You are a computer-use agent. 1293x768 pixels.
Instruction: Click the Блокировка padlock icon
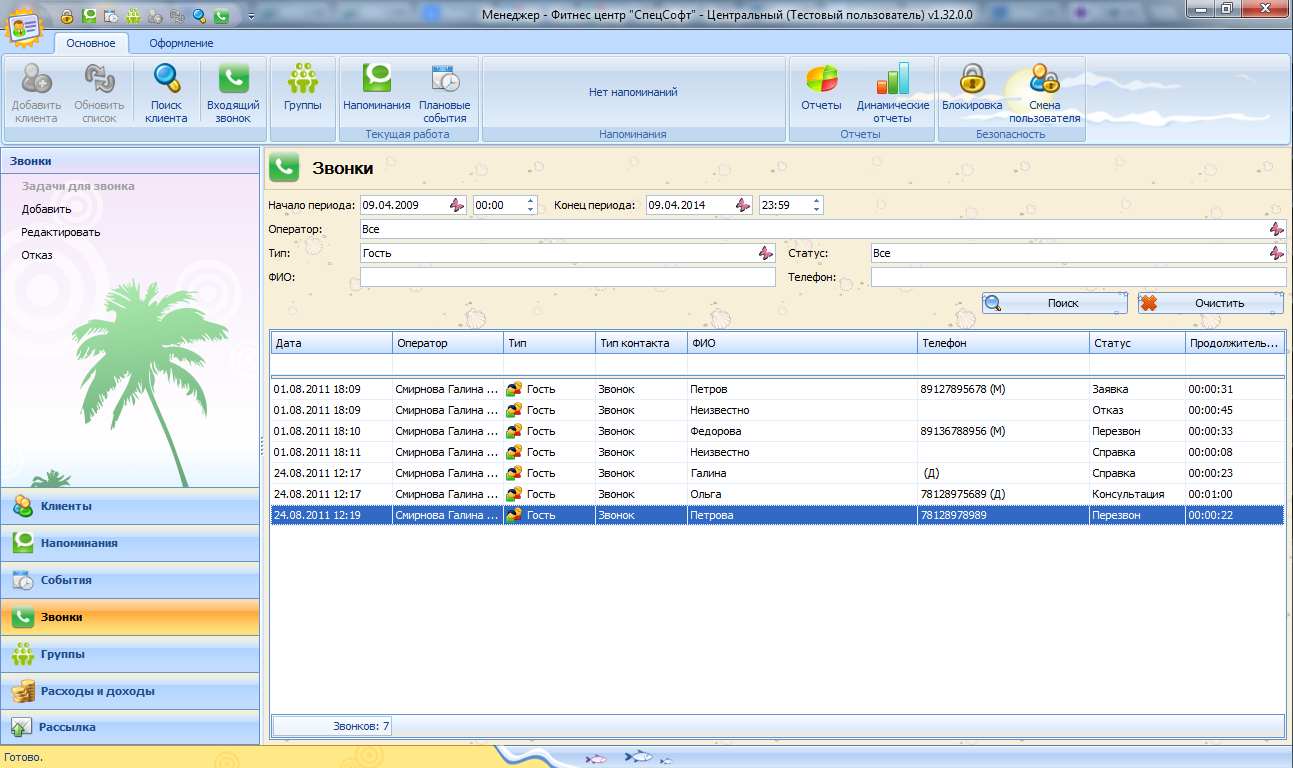[x=971, y=80]
